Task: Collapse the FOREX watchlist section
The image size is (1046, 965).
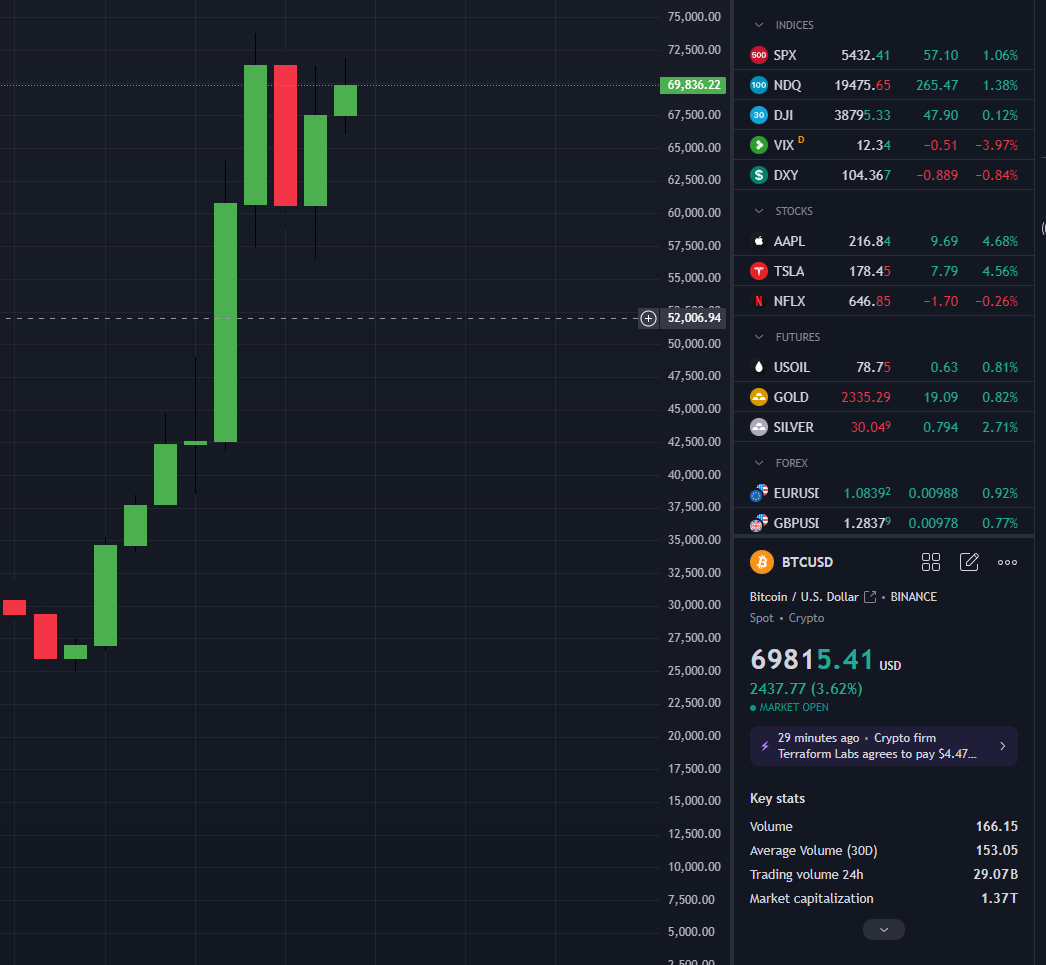Action: [x=759, y=463]
